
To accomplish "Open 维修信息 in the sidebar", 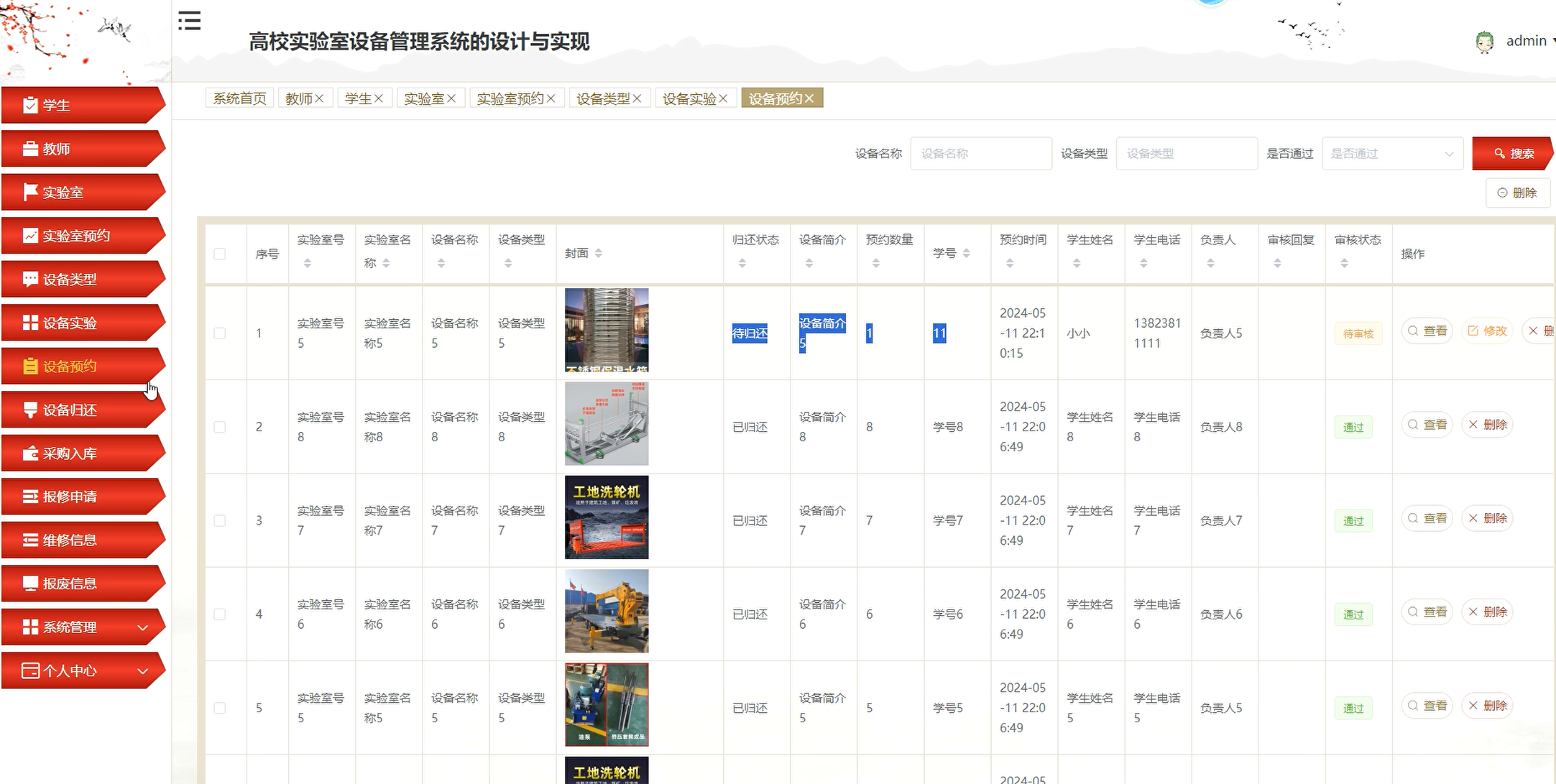I will click(x=83, y=540).
